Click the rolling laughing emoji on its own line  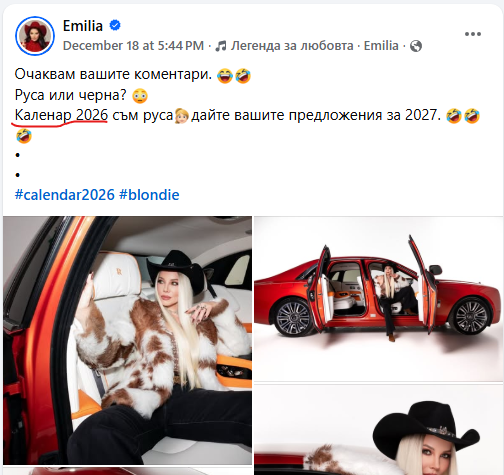23,136
